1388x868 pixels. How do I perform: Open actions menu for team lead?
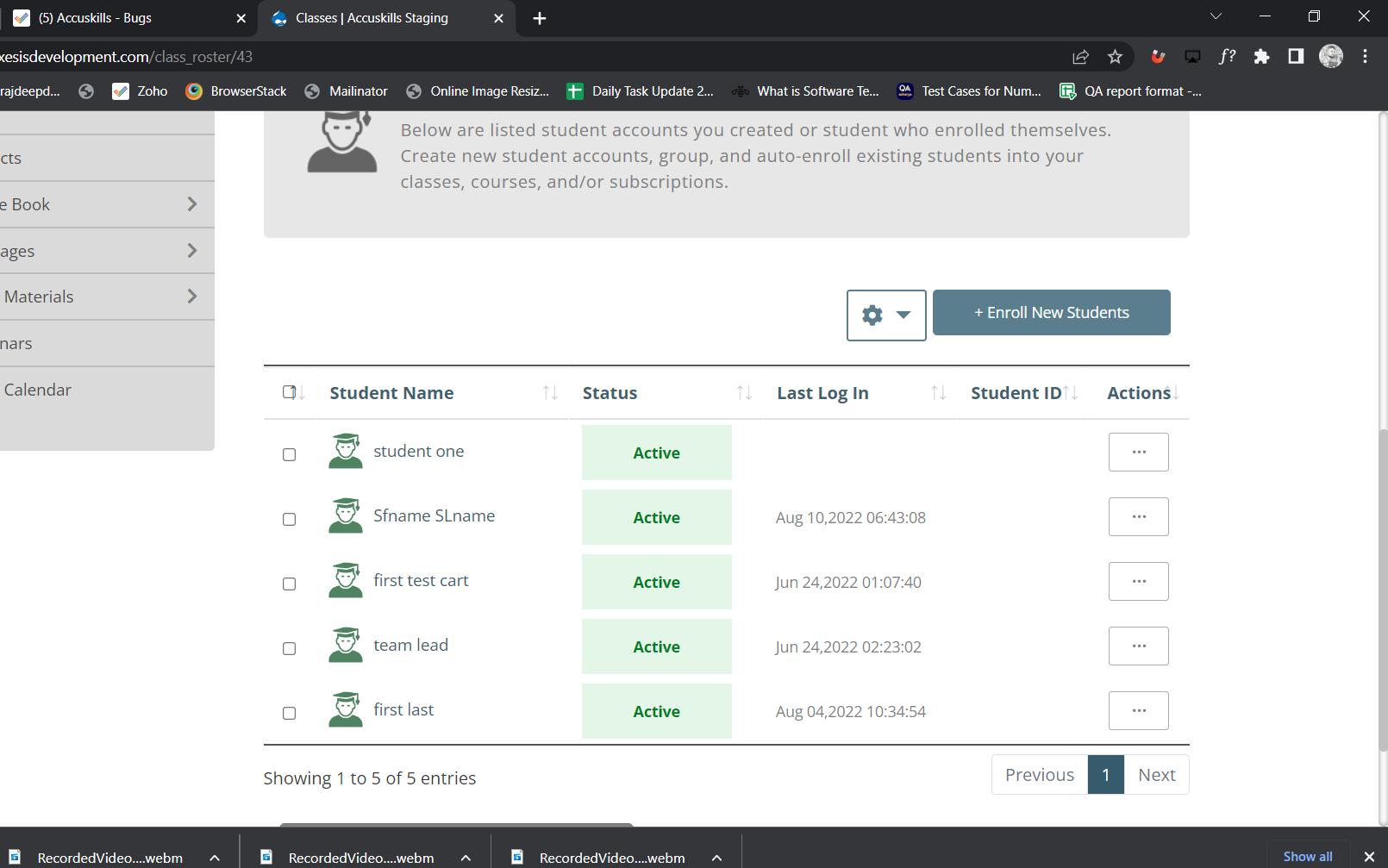pos(1138,646)
